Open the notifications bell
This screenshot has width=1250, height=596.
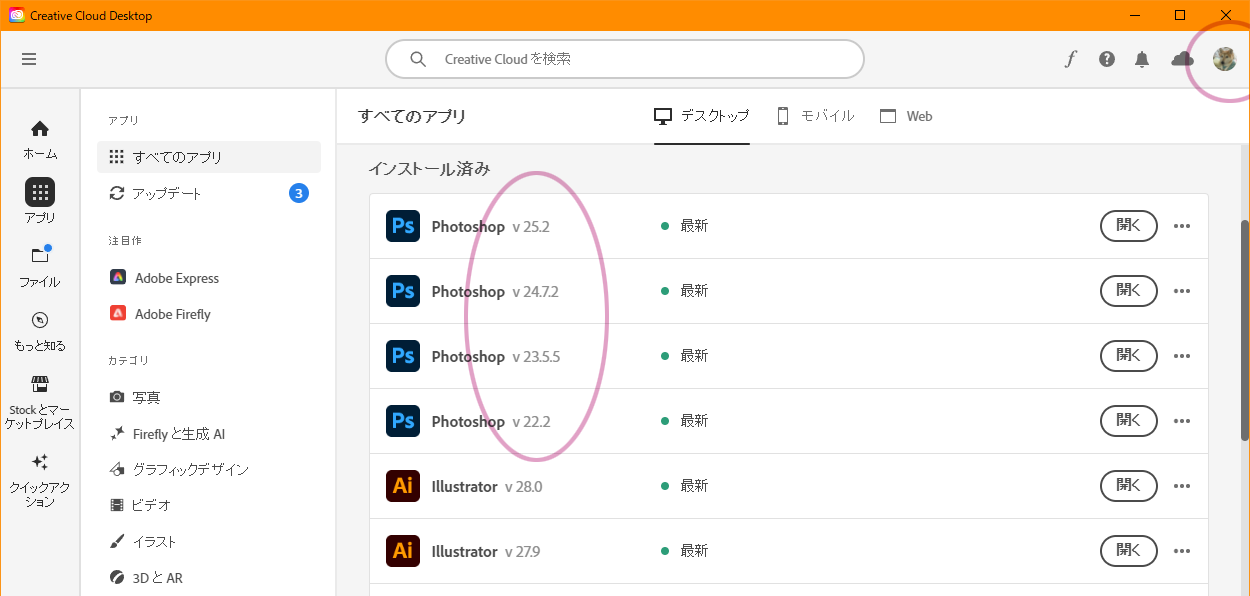1141,59
